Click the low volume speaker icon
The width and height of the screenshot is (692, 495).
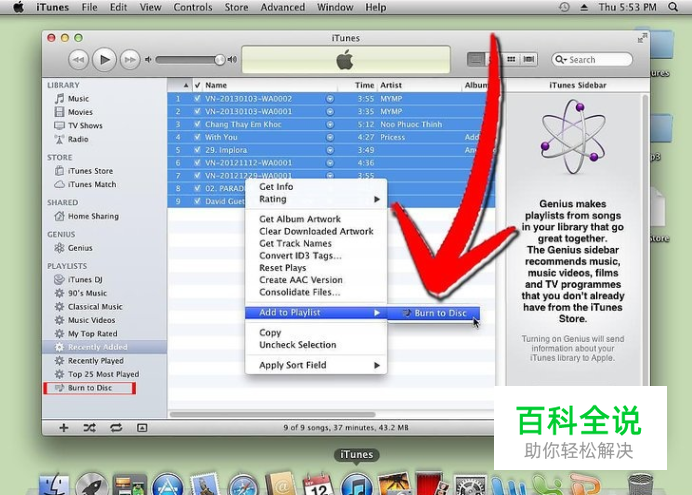[148, 60]
